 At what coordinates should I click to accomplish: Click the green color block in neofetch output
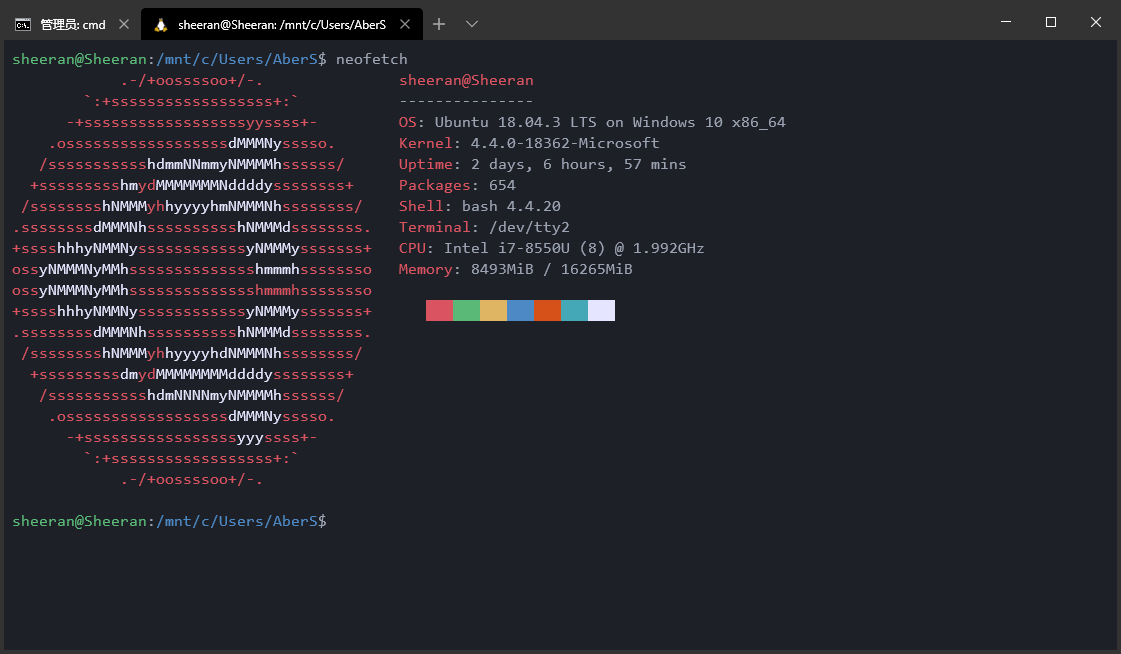tap(466, 311)
